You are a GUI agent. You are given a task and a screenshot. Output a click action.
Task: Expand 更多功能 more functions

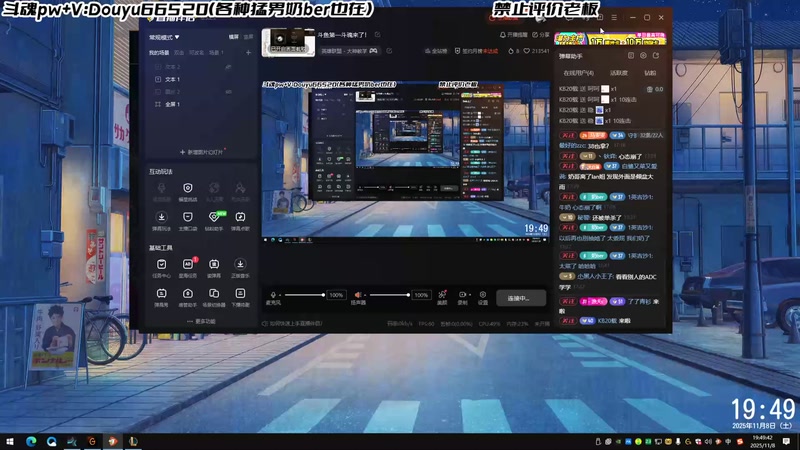tap(202, 321)
